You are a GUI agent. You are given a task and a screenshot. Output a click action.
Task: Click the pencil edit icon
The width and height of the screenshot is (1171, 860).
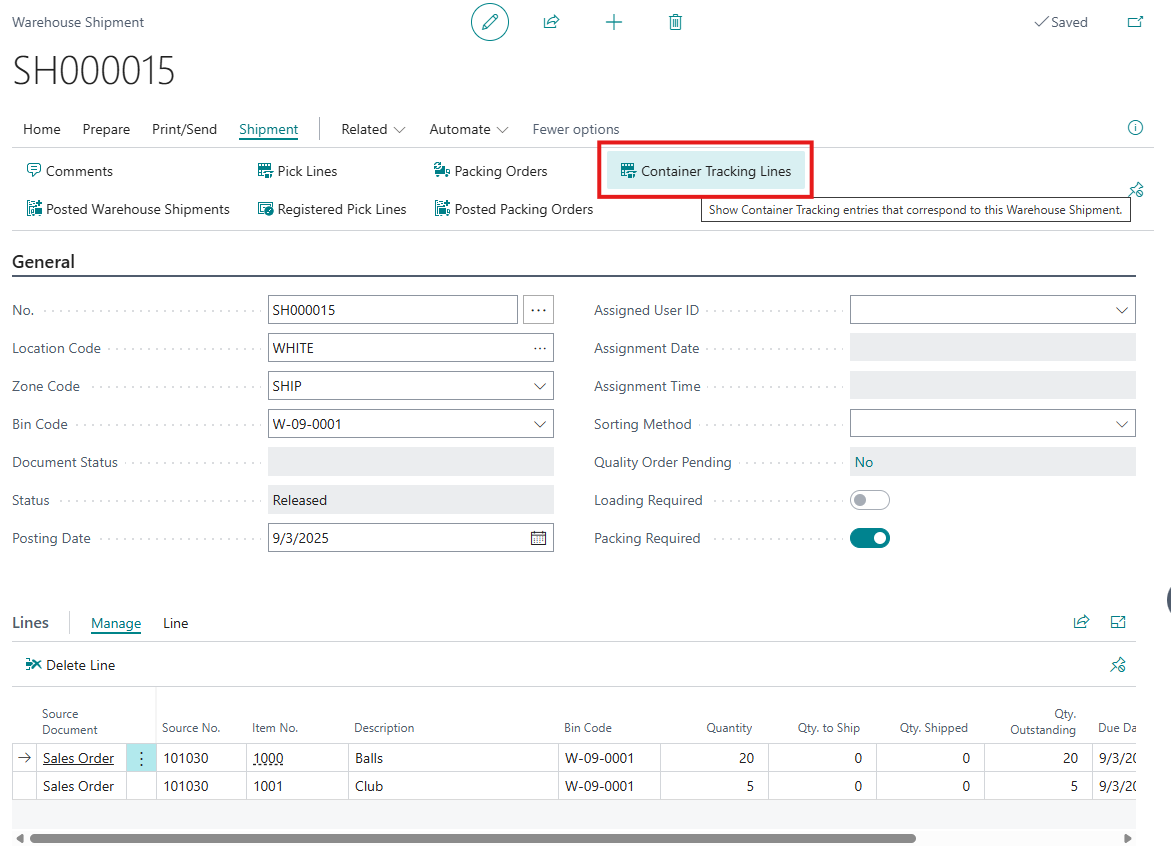coord(490,22)
